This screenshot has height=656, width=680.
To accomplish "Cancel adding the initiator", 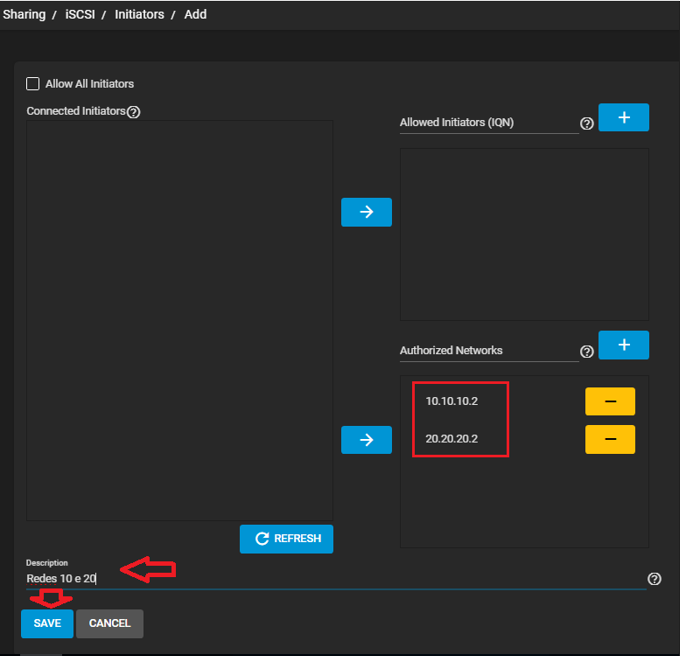I will pos(110,623).
